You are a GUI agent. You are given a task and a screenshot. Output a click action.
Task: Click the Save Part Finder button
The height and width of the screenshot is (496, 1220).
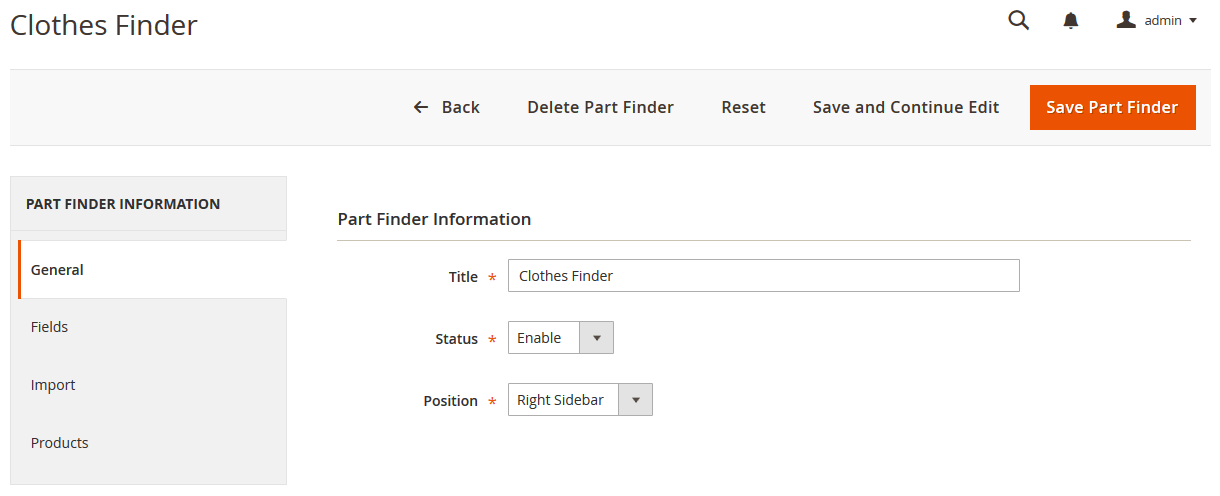[x=1112, y=107]
